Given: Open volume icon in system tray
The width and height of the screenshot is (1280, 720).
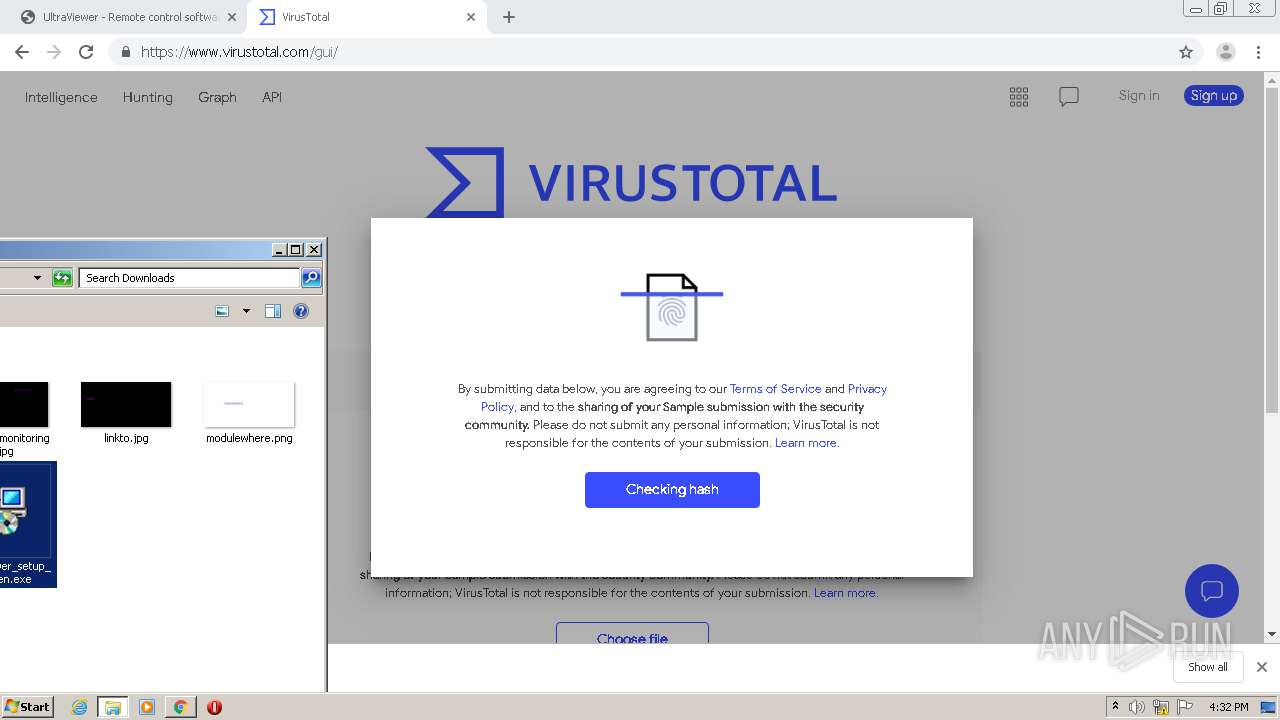Looking at the screenshot, I should (x=1137, y=707).
